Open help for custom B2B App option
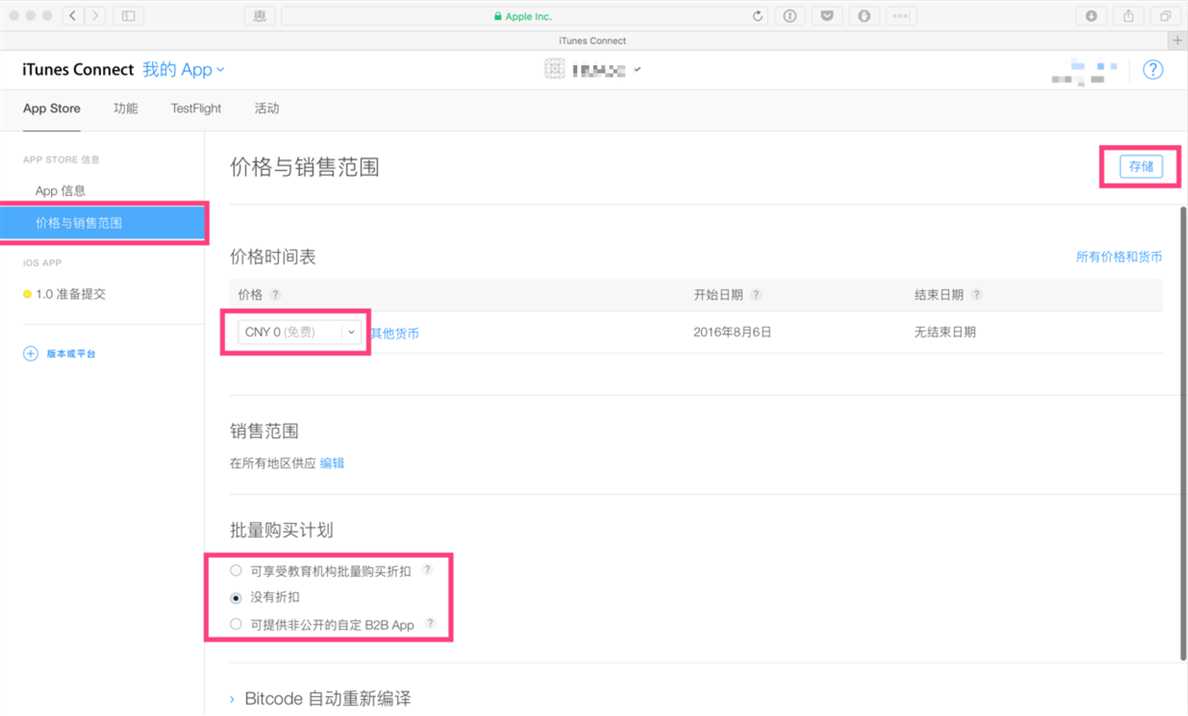The height and width of the screenshot is (716, 1188). click(x=430, y=624)
